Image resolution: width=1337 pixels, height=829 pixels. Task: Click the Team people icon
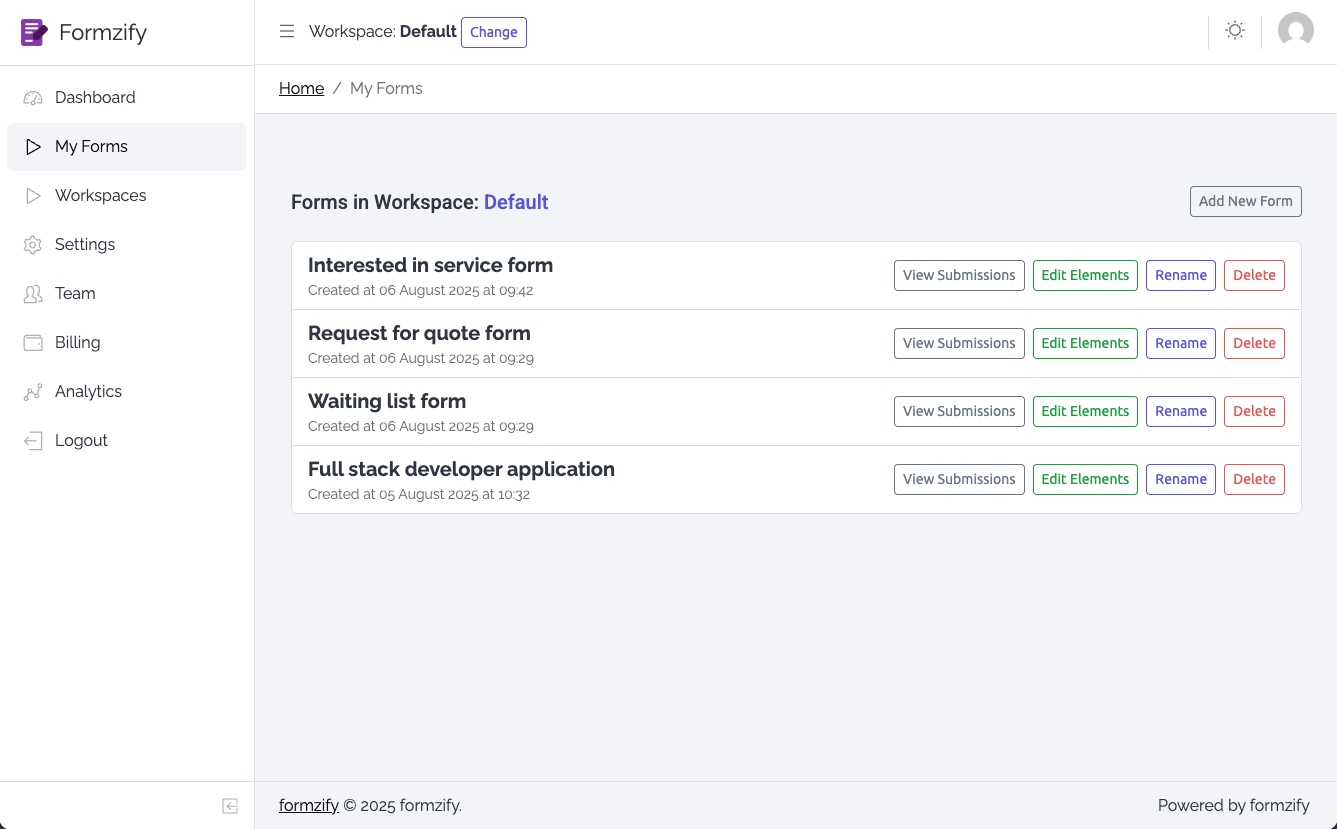click(x=33, y=294)
